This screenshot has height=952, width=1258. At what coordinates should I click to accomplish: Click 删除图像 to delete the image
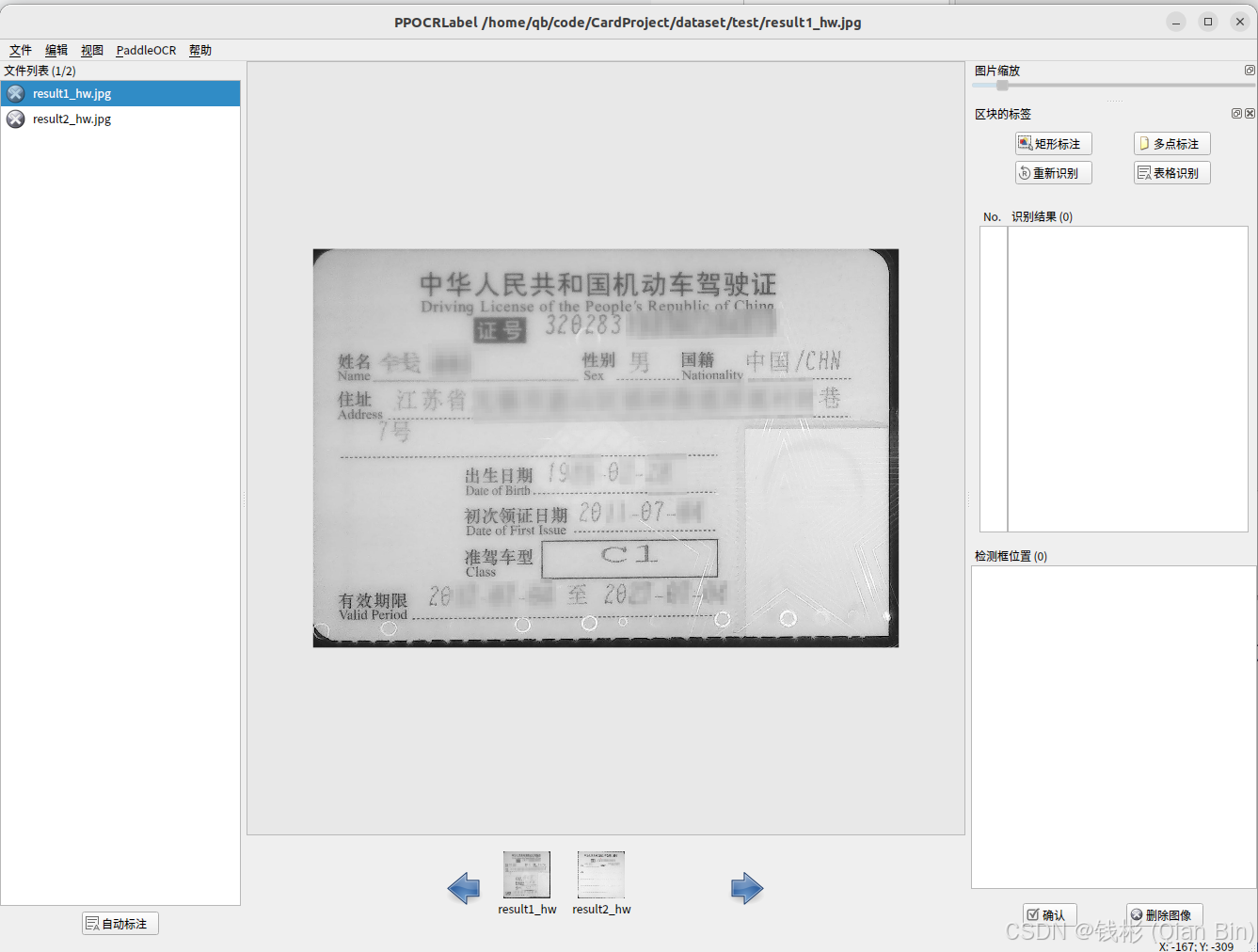pos(1165,913)
